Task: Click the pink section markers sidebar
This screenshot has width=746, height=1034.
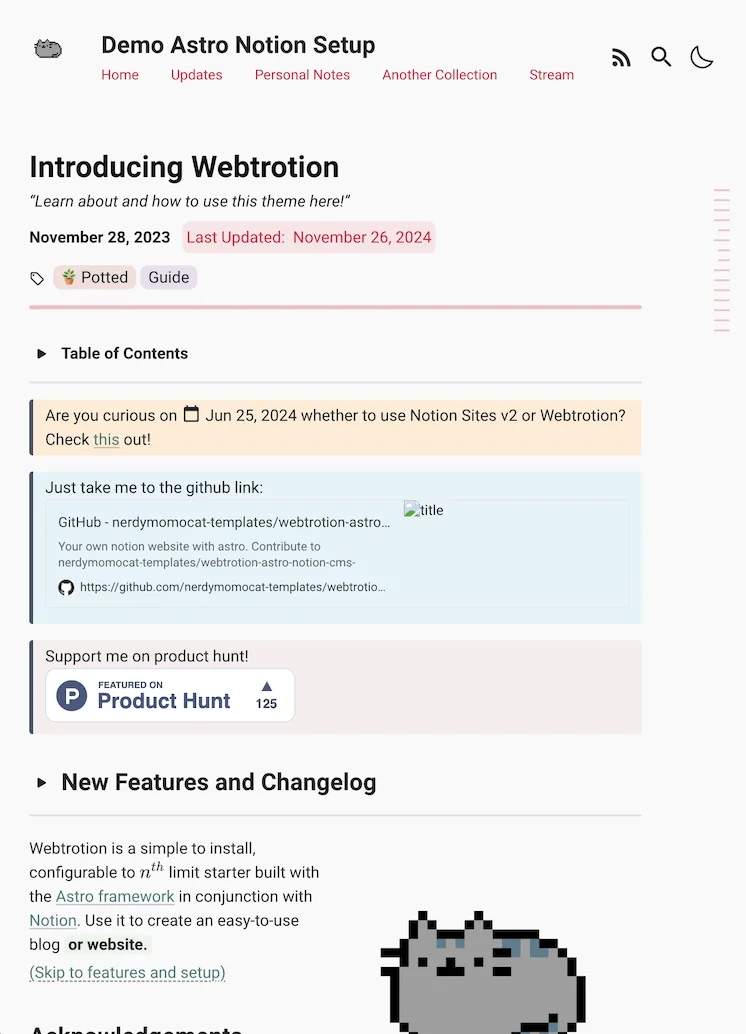Action: [x=722, y=260]
